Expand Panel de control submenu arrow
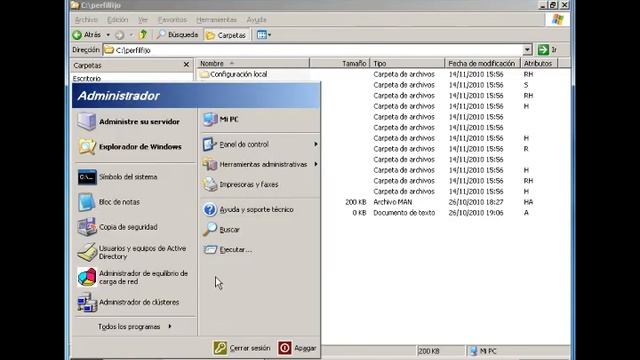 coord(316,144)
